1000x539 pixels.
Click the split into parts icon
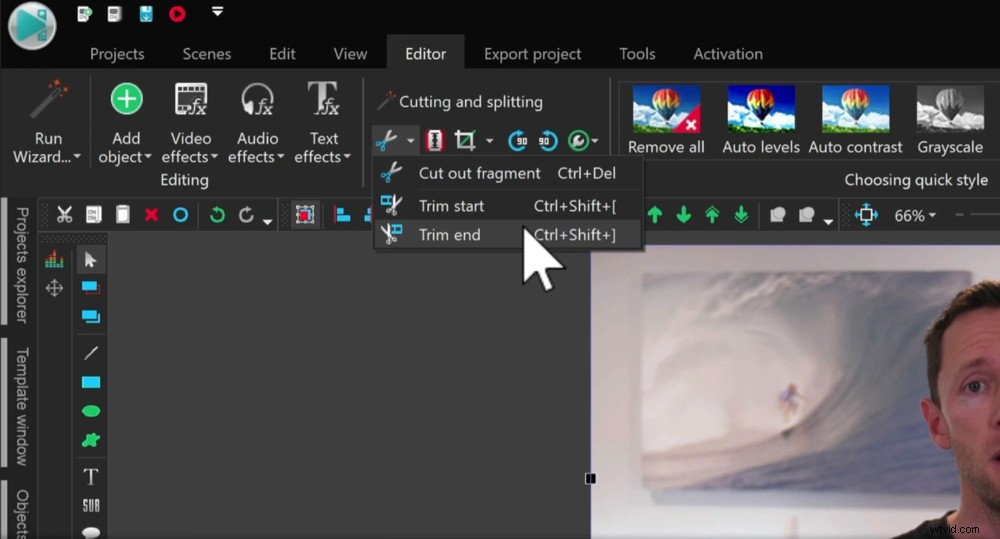tap(435, 140)
